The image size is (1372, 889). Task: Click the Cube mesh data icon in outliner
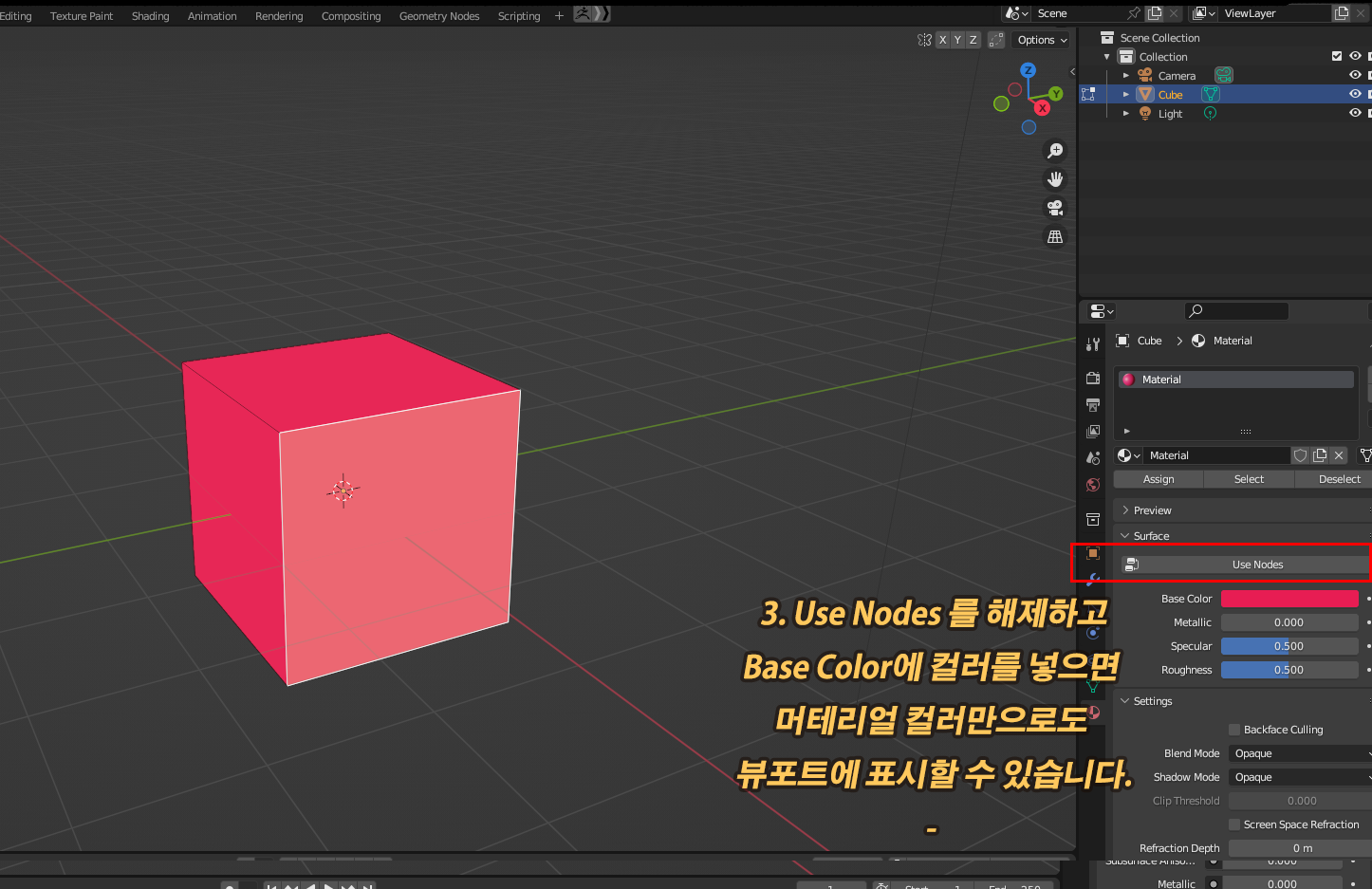[1211, 94]
